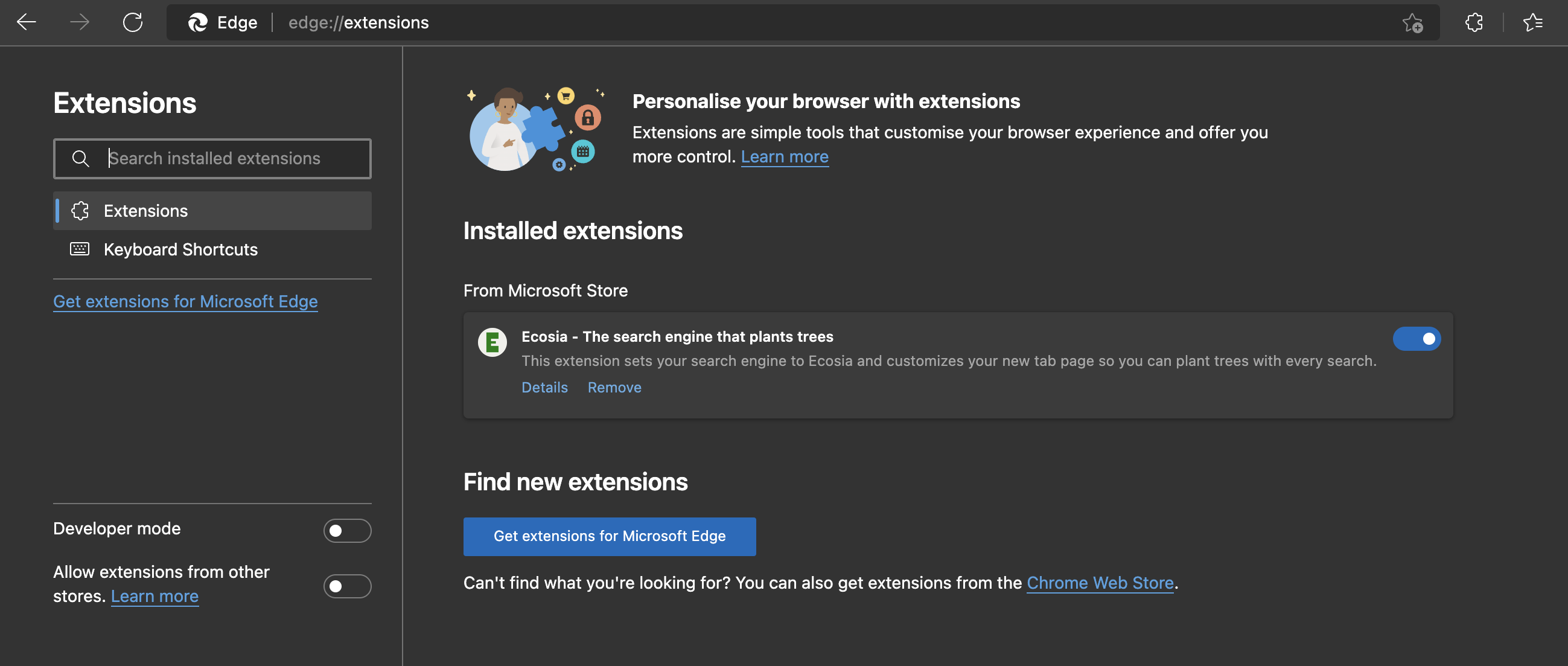
Task: Click the Ecosia extension description text
Action: (949, 361)
